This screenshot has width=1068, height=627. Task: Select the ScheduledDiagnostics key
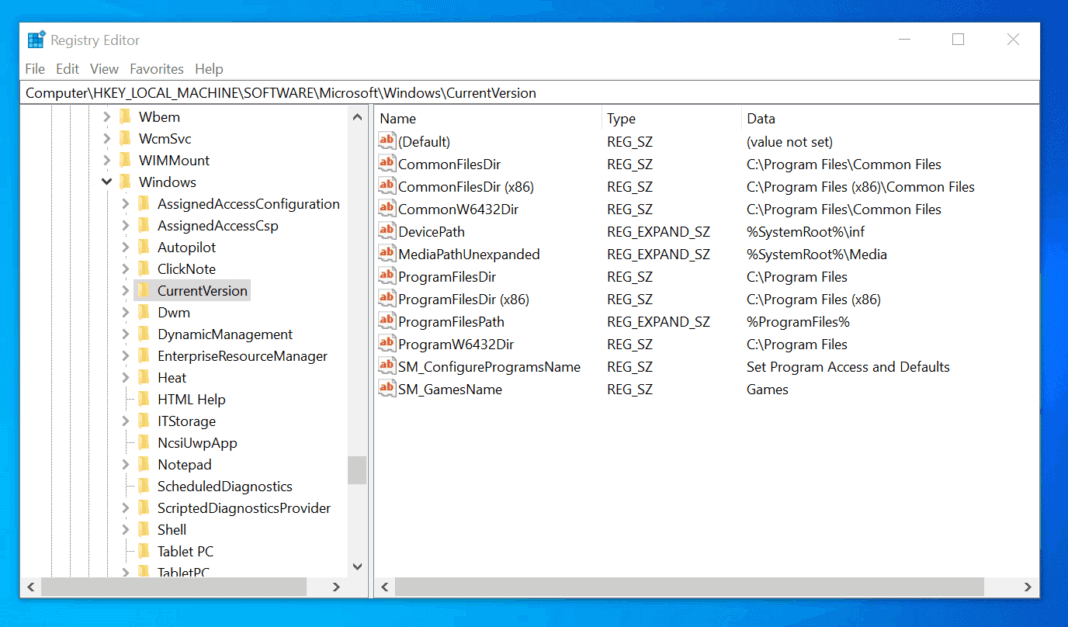pyautogui.click(x=224, y=486)
